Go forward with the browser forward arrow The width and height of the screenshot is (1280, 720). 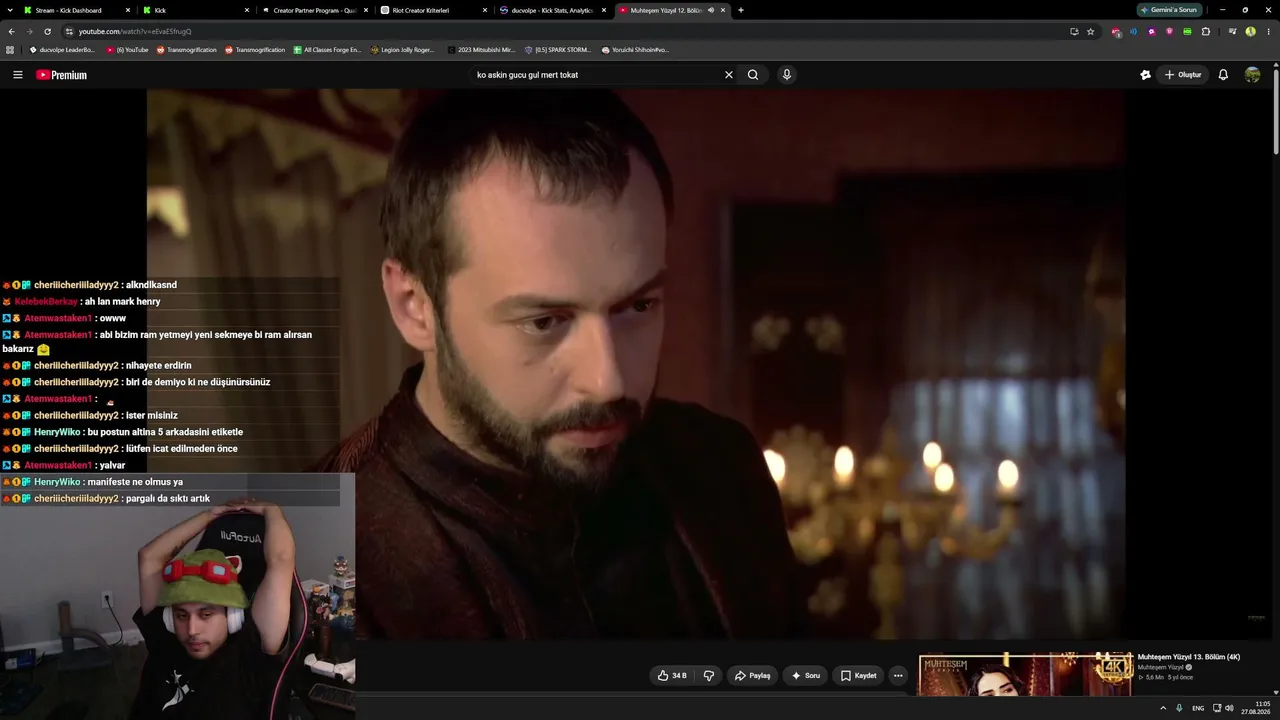point(29,31)
